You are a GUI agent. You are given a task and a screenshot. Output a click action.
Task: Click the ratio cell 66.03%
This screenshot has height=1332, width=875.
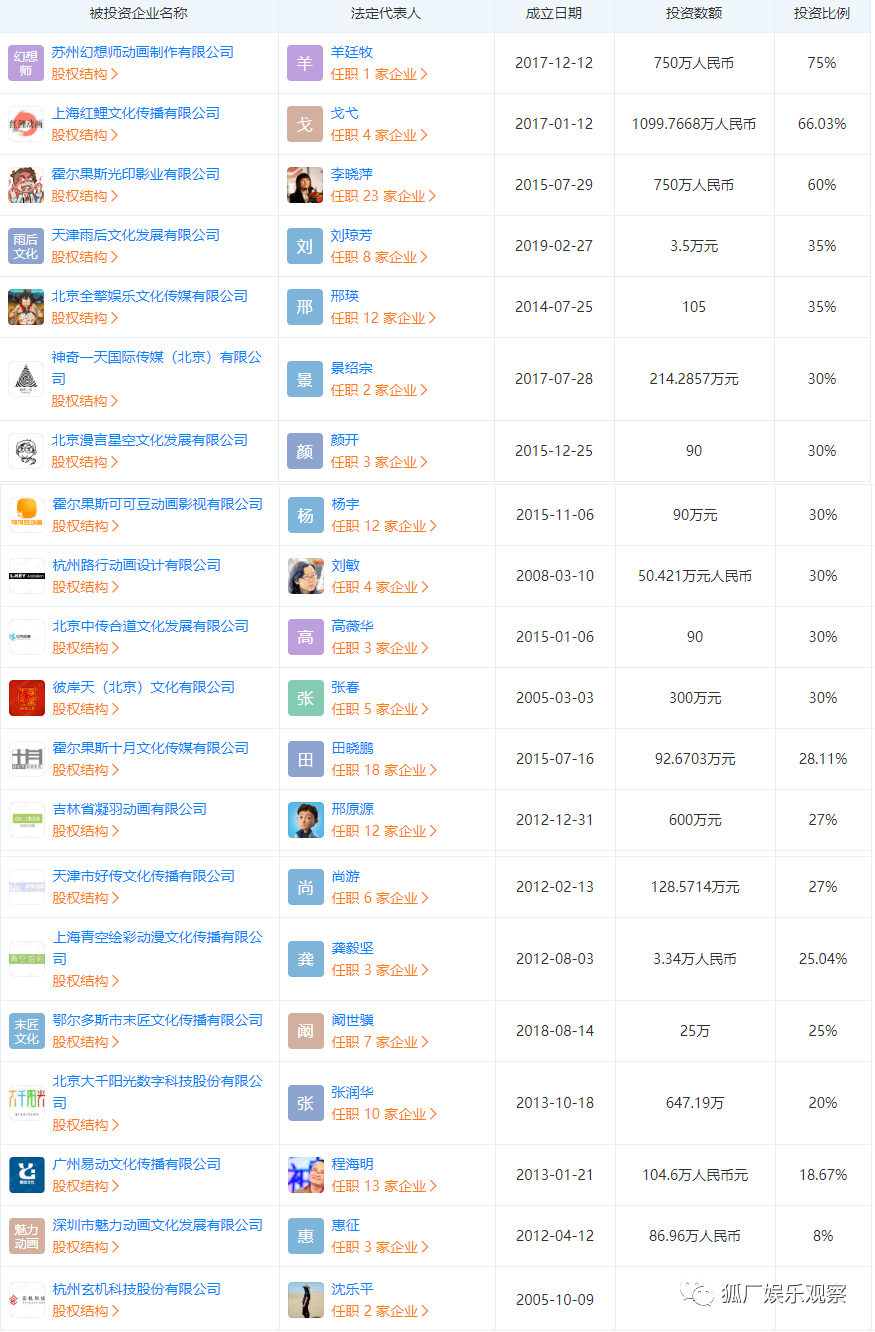click(822, 124)
